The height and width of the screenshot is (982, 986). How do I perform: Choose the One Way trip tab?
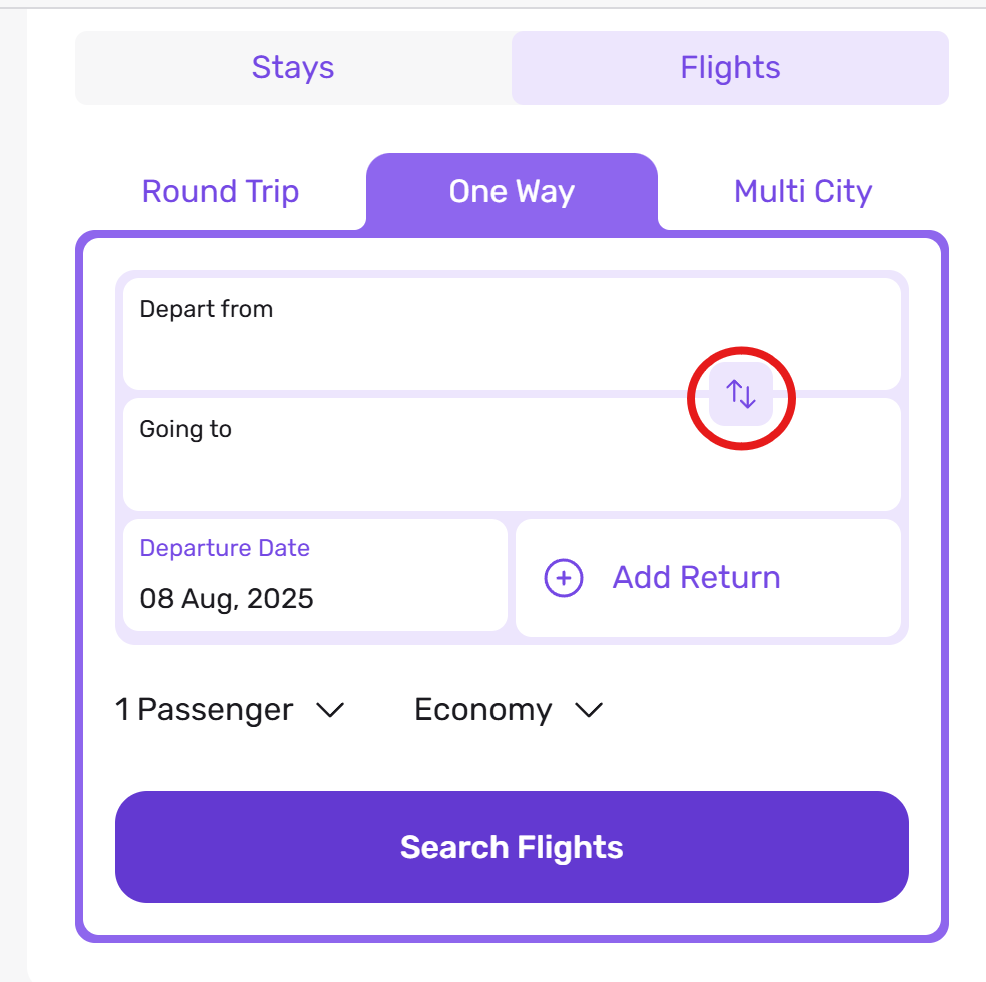point(512,192)
